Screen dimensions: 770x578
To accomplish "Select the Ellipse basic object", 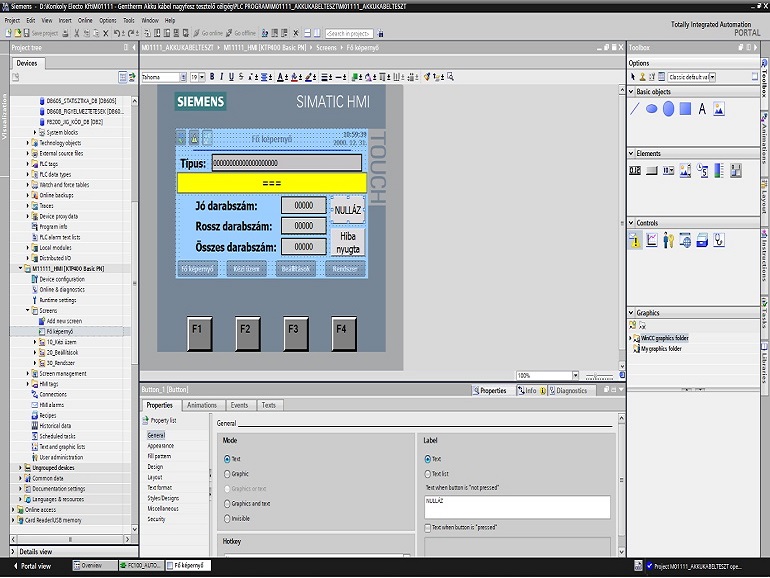I will pyautogui.click(x=652, y=109).
